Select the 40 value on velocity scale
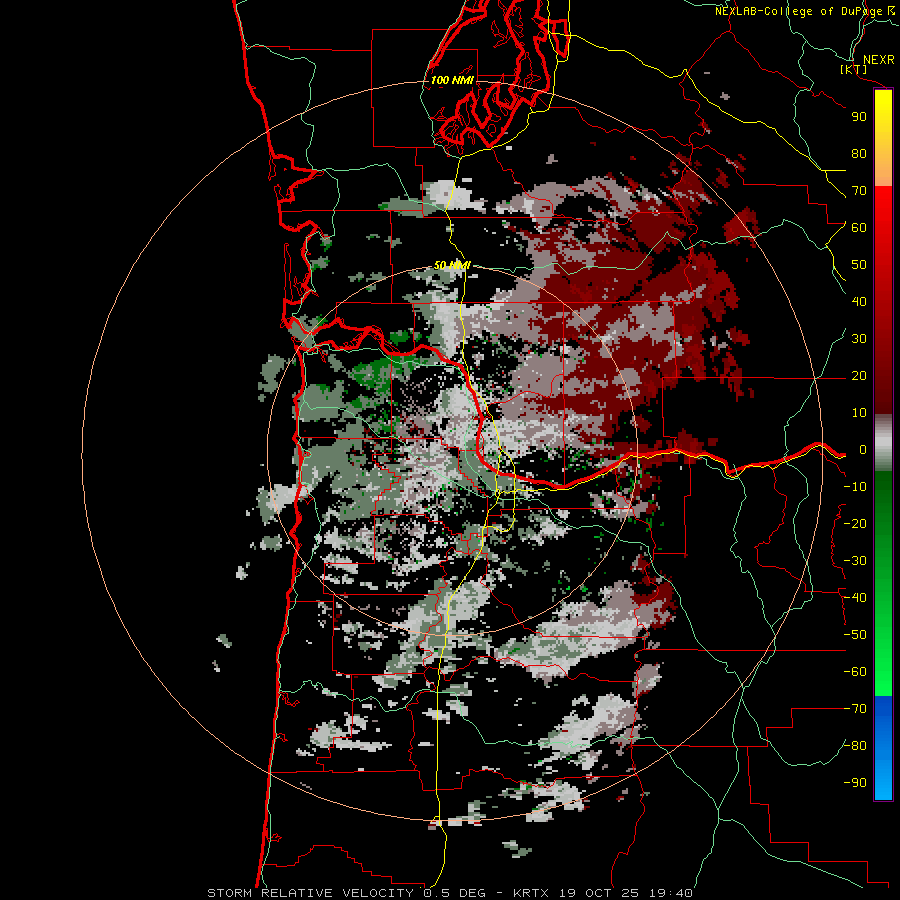Screen dimensions: 900x900 [x=859, y=302]
